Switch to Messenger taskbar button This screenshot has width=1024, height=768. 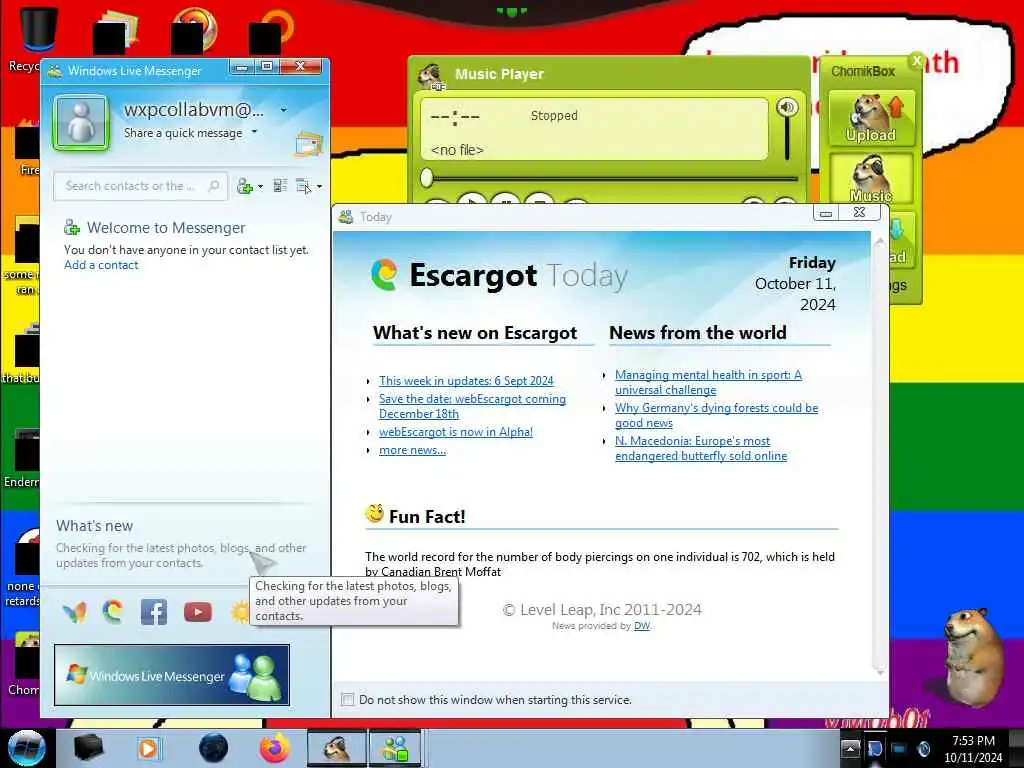396,748
